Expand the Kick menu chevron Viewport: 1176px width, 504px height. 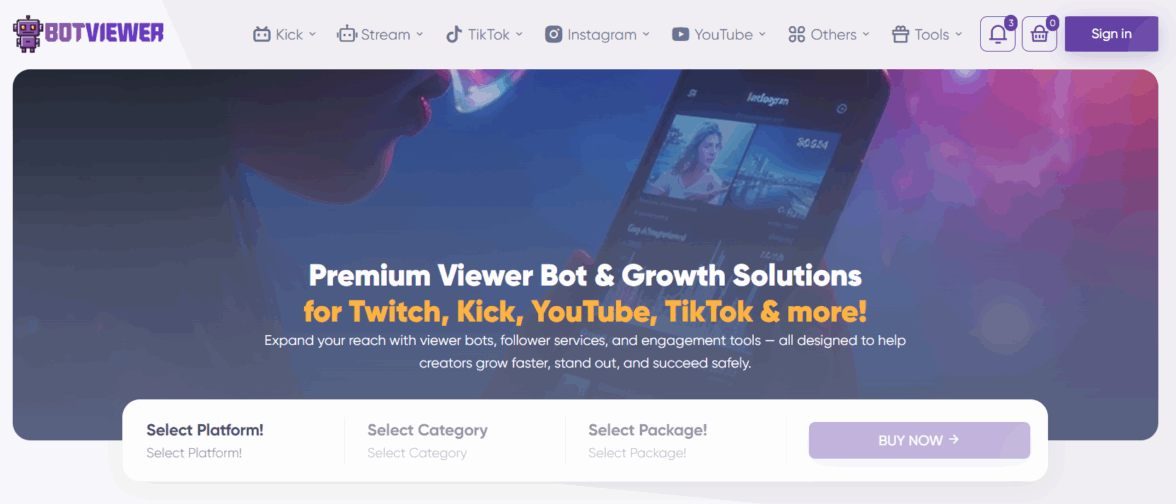click(313, 34)
